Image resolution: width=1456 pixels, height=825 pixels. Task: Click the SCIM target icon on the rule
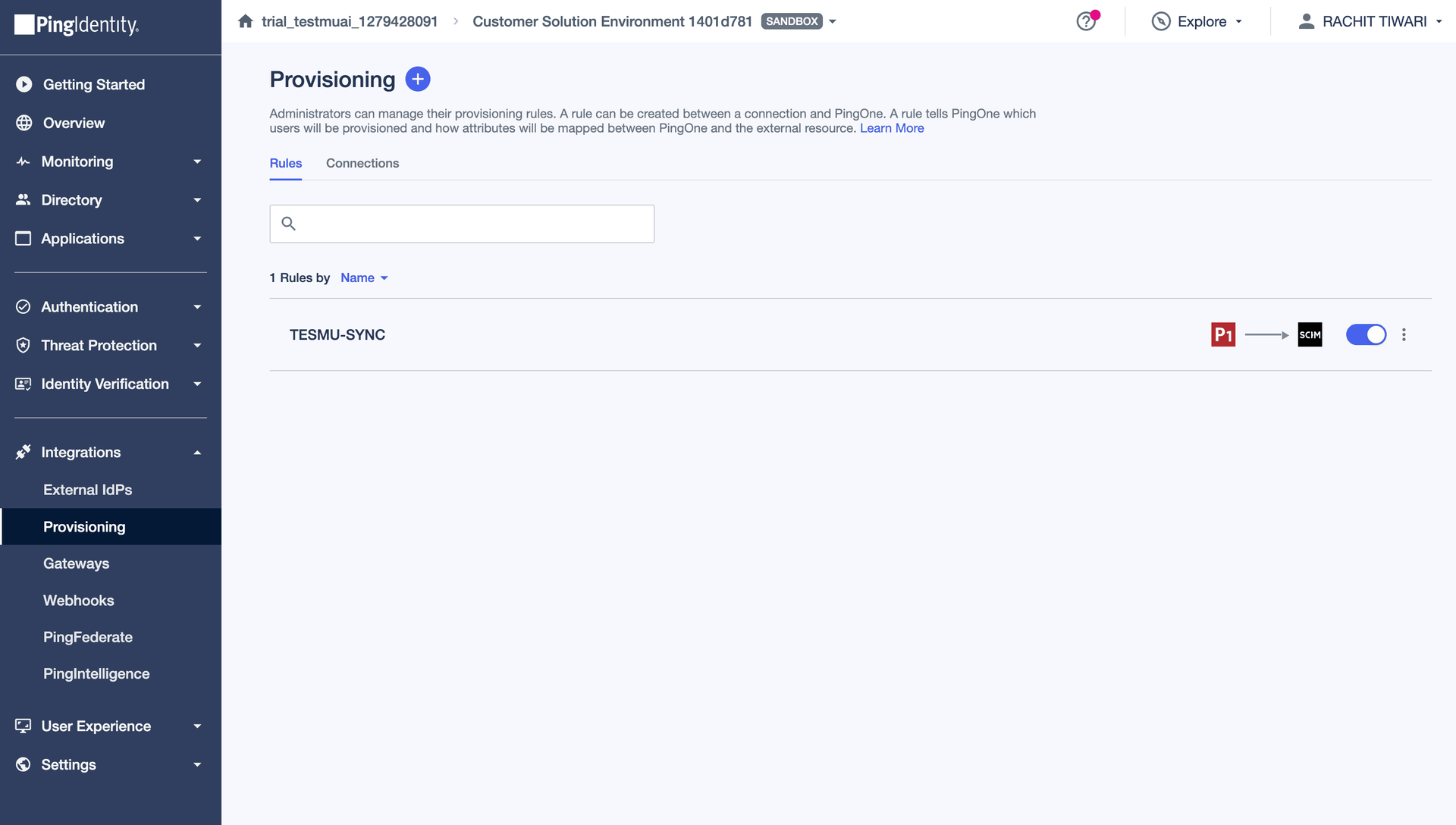point(1309,334)
